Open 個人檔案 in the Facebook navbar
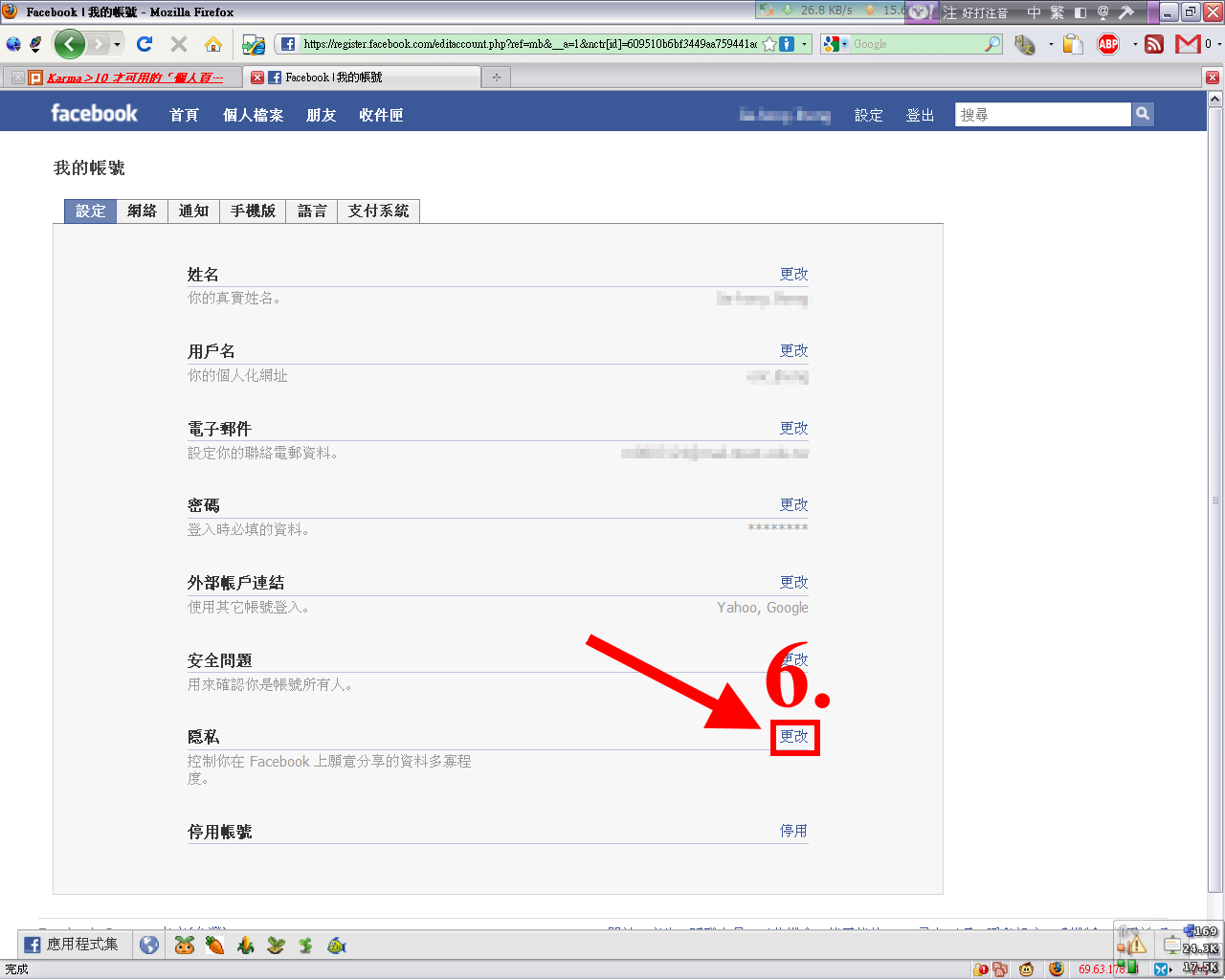Viewport: 1225px width, 980px height. pos(253,115)
